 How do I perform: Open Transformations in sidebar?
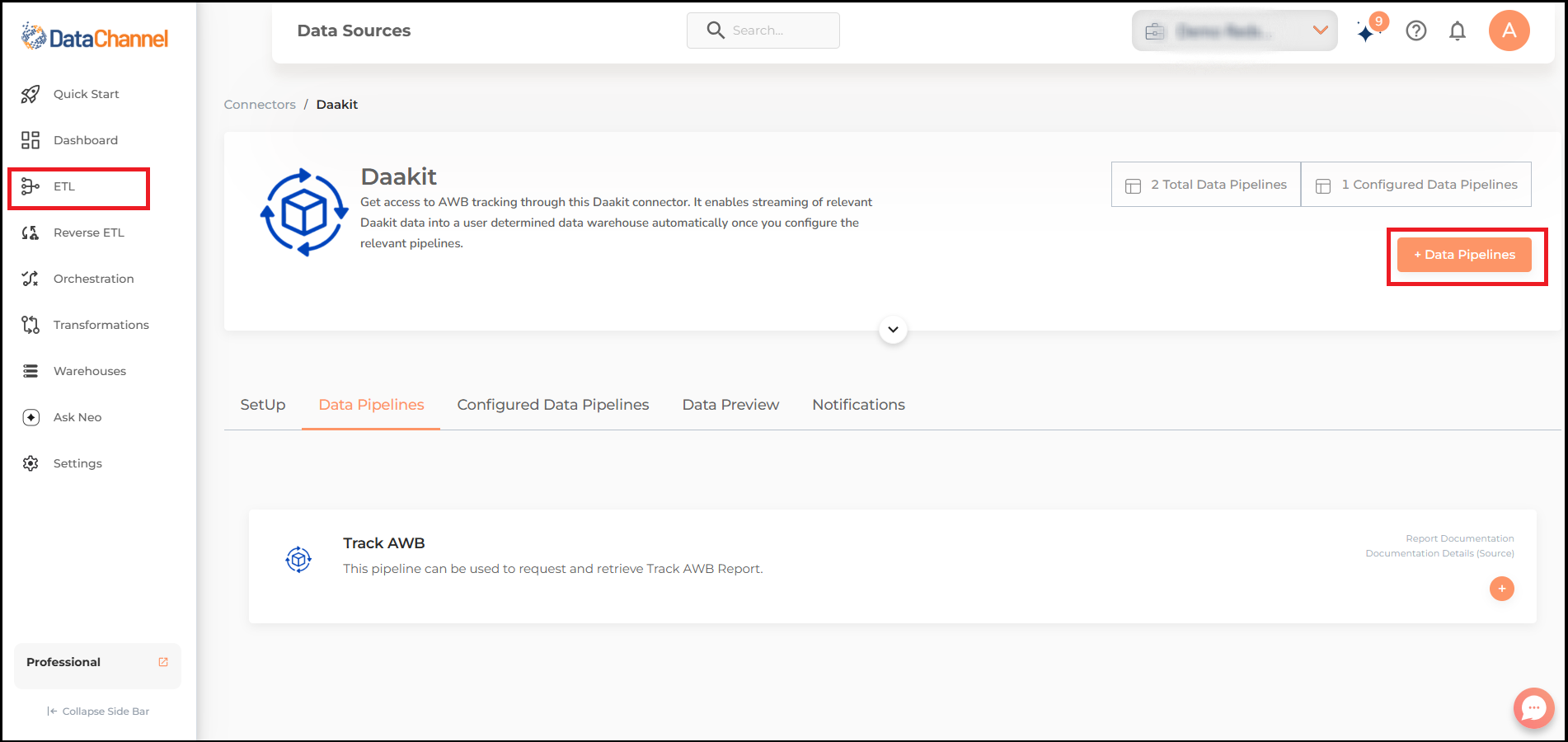101,325
